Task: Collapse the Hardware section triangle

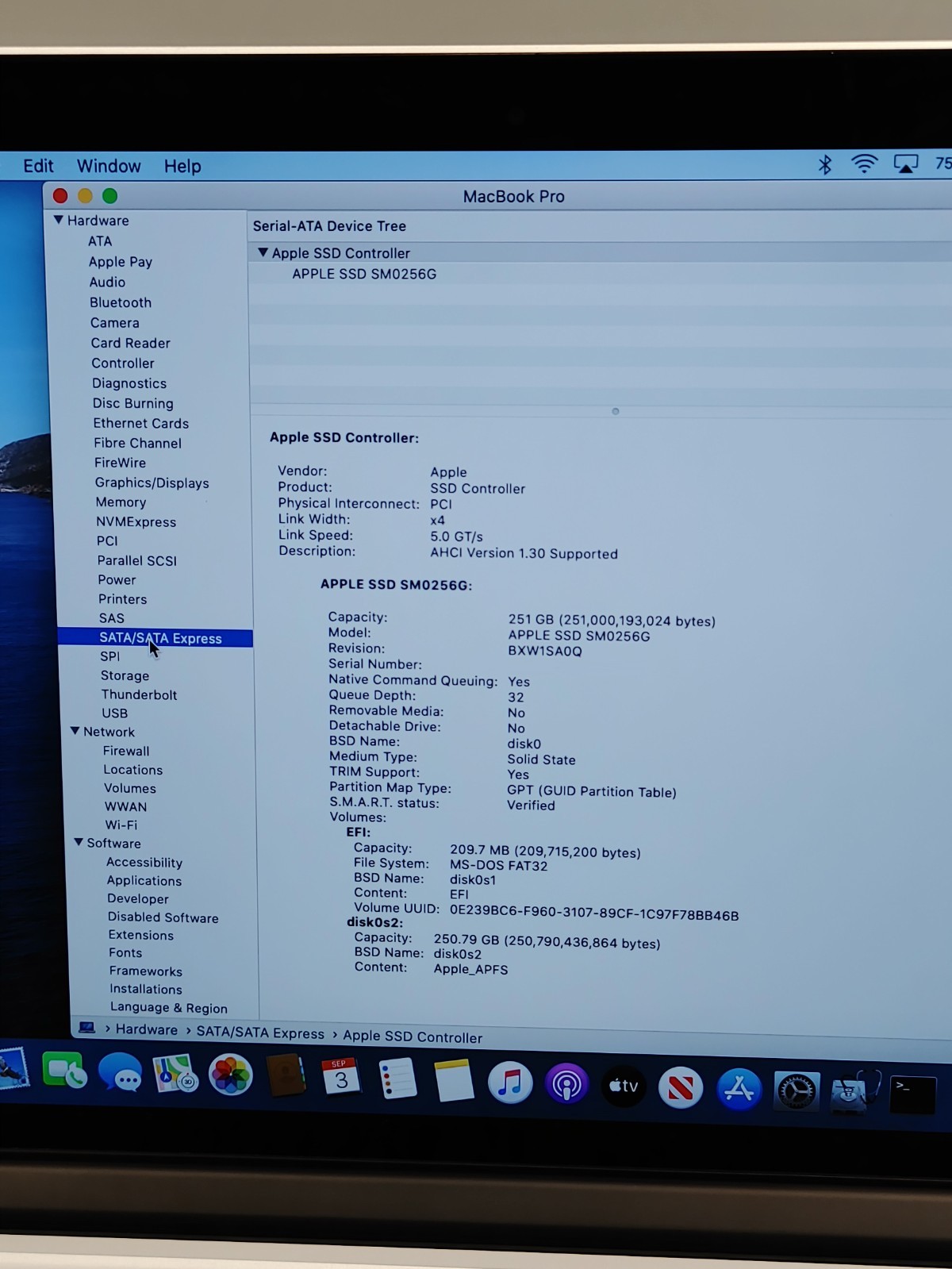Action: point(59,220)
